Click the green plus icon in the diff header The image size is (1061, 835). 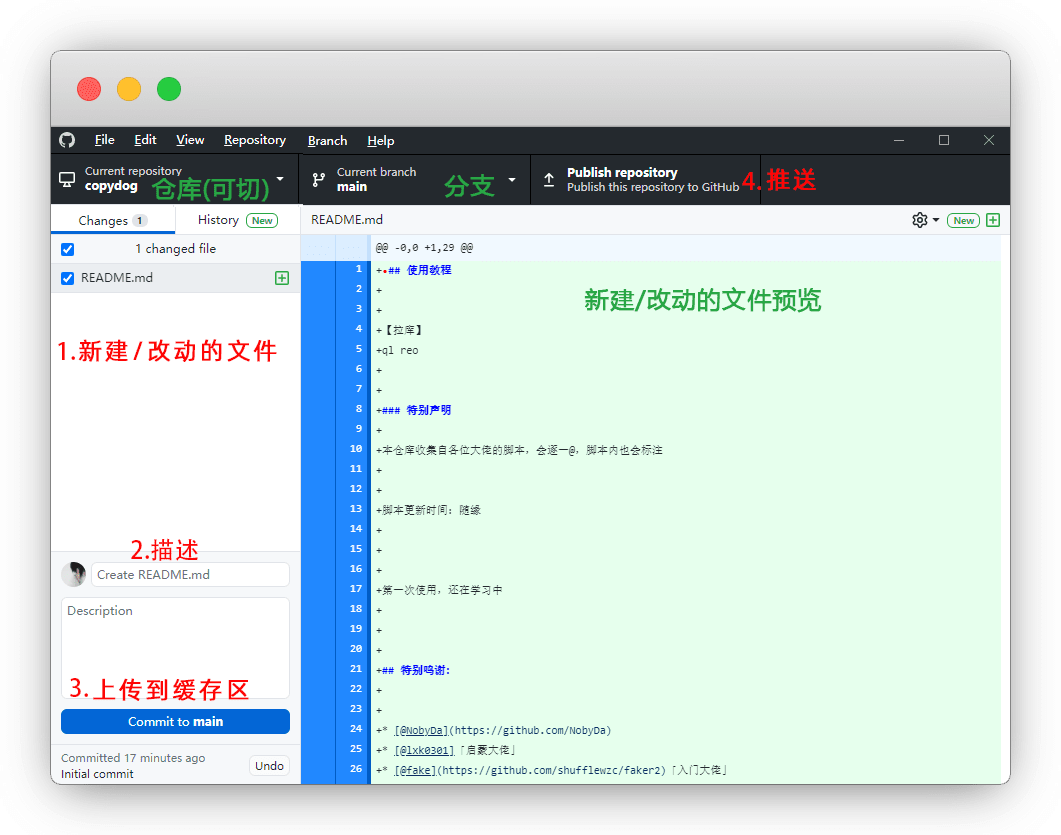point(992,219)
